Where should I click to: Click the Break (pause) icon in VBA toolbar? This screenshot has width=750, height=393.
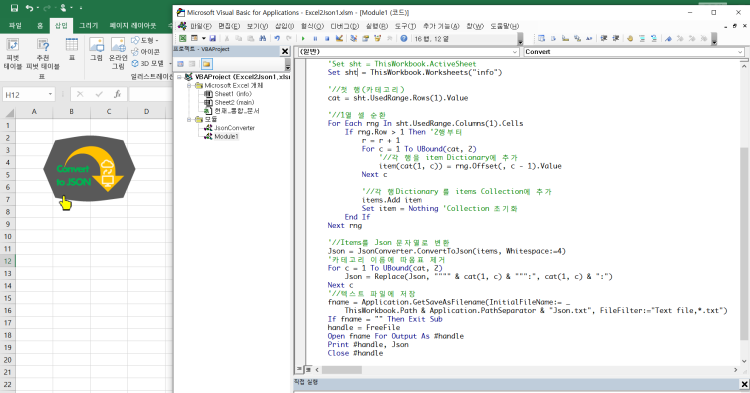315,39
